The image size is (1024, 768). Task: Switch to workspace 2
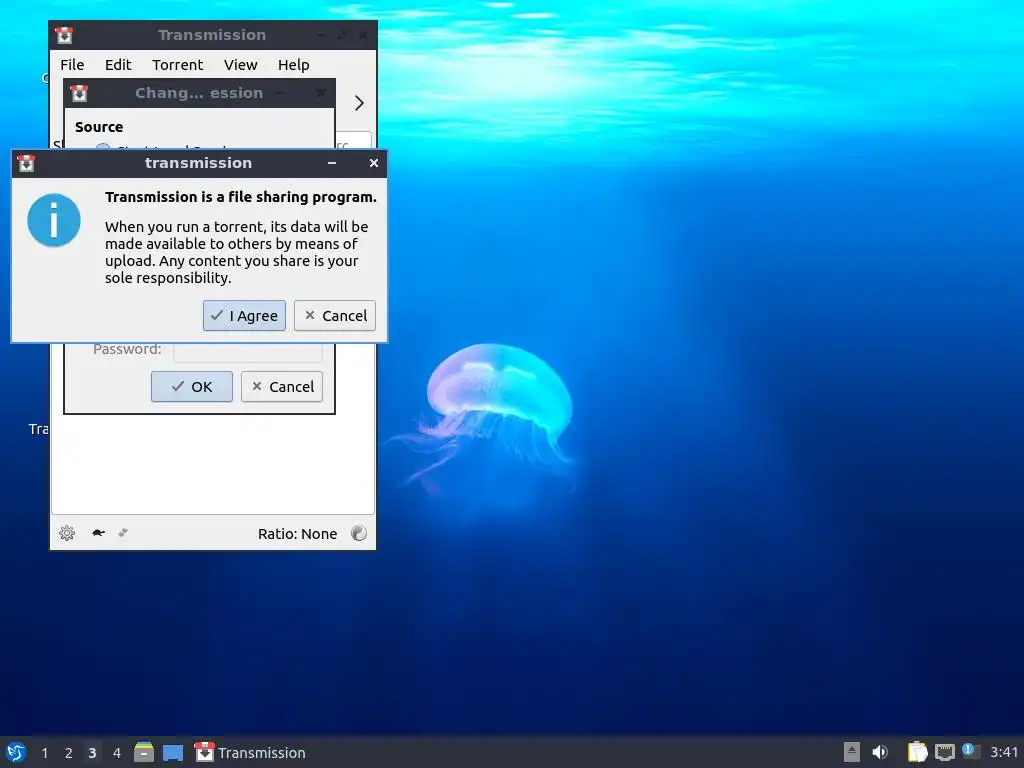point(69,753)
